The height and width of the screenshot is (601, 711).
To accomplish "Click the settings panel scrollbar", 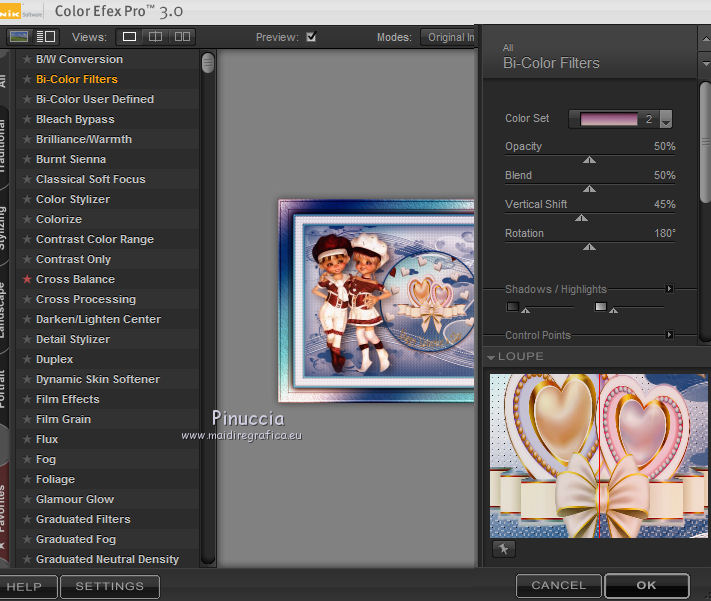I will [705, 142].
